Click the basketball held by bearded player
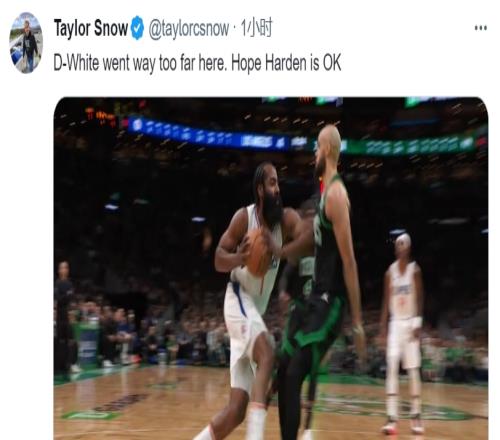 click(x=257, y=253)
